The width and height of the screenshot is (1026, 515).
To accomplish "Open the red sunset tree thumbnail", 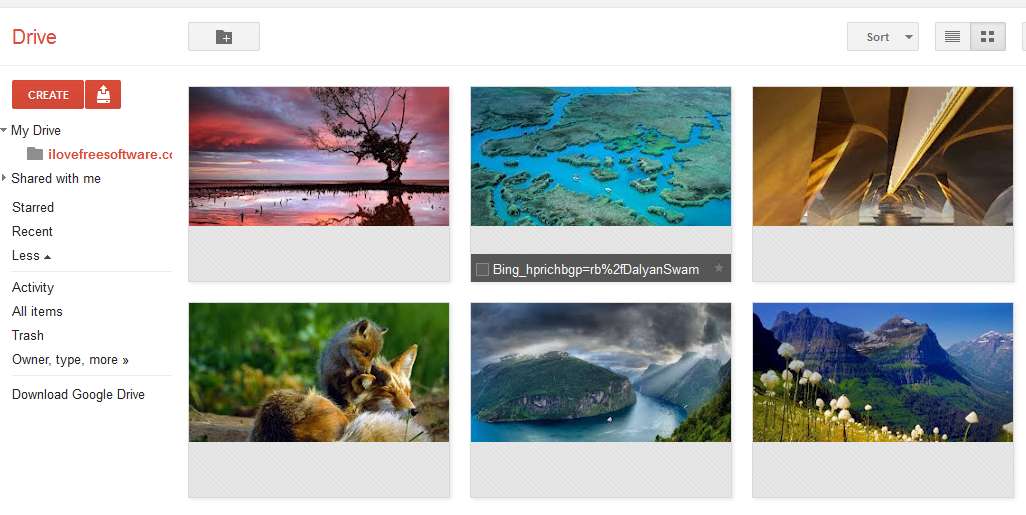I will (319, 156).
